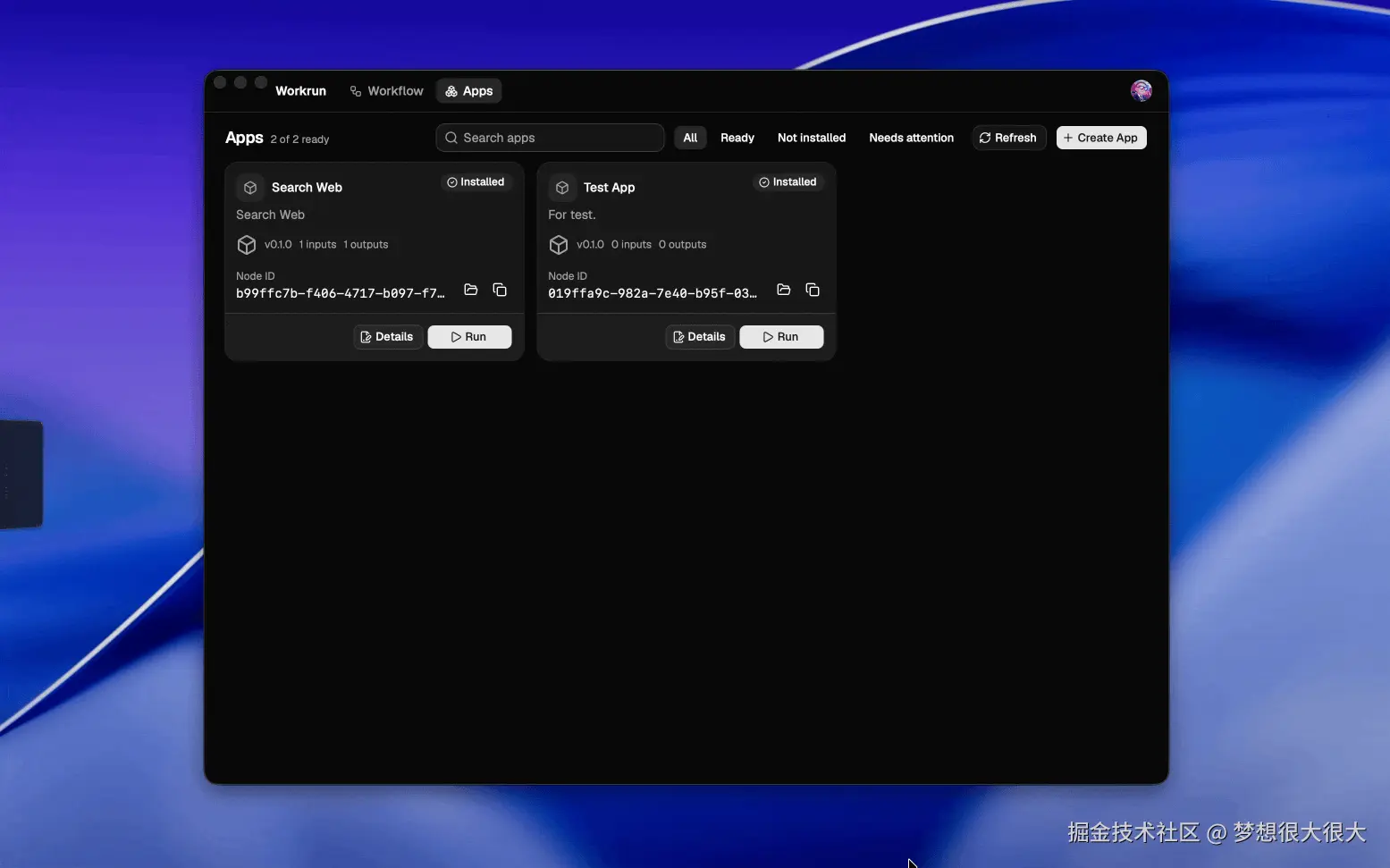Click the Create App button
The image size is (1390, 868).
tap(1101, 138)
